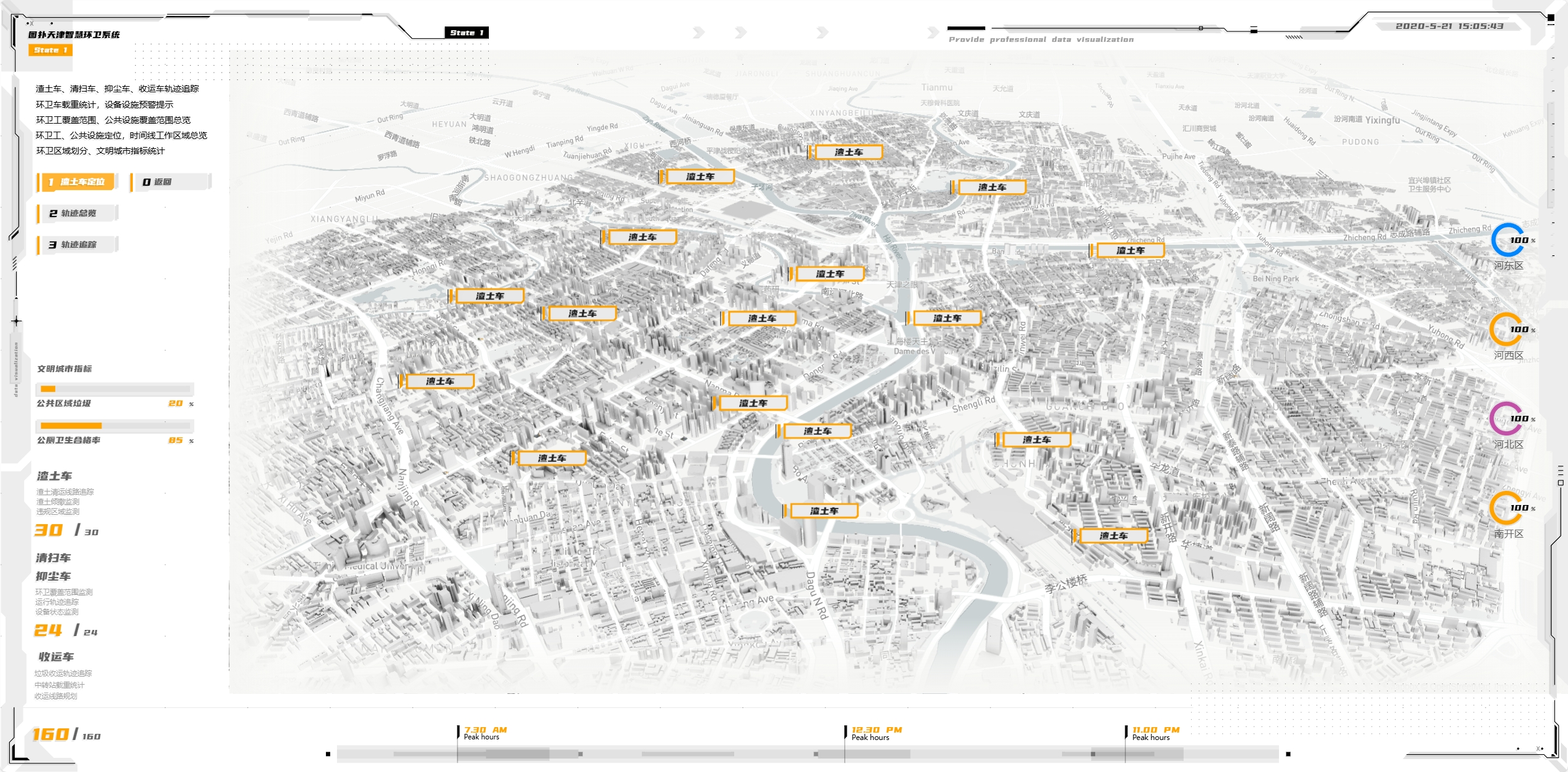Select the 渣土车 marker near 李公楼桥

coord(1113,536)
